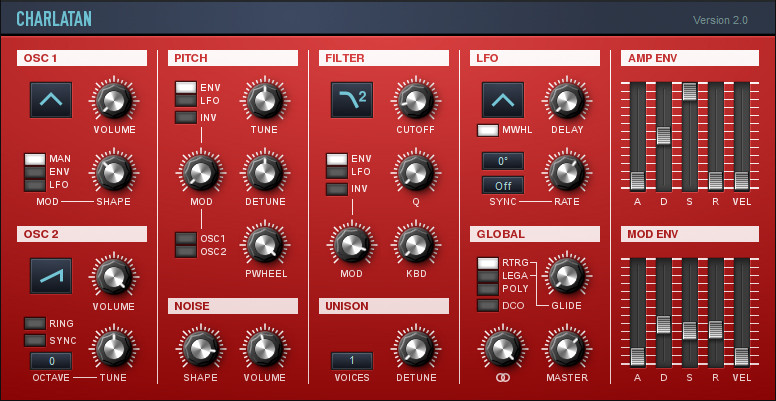Click the noise SHAPE knob

(200, 349)
